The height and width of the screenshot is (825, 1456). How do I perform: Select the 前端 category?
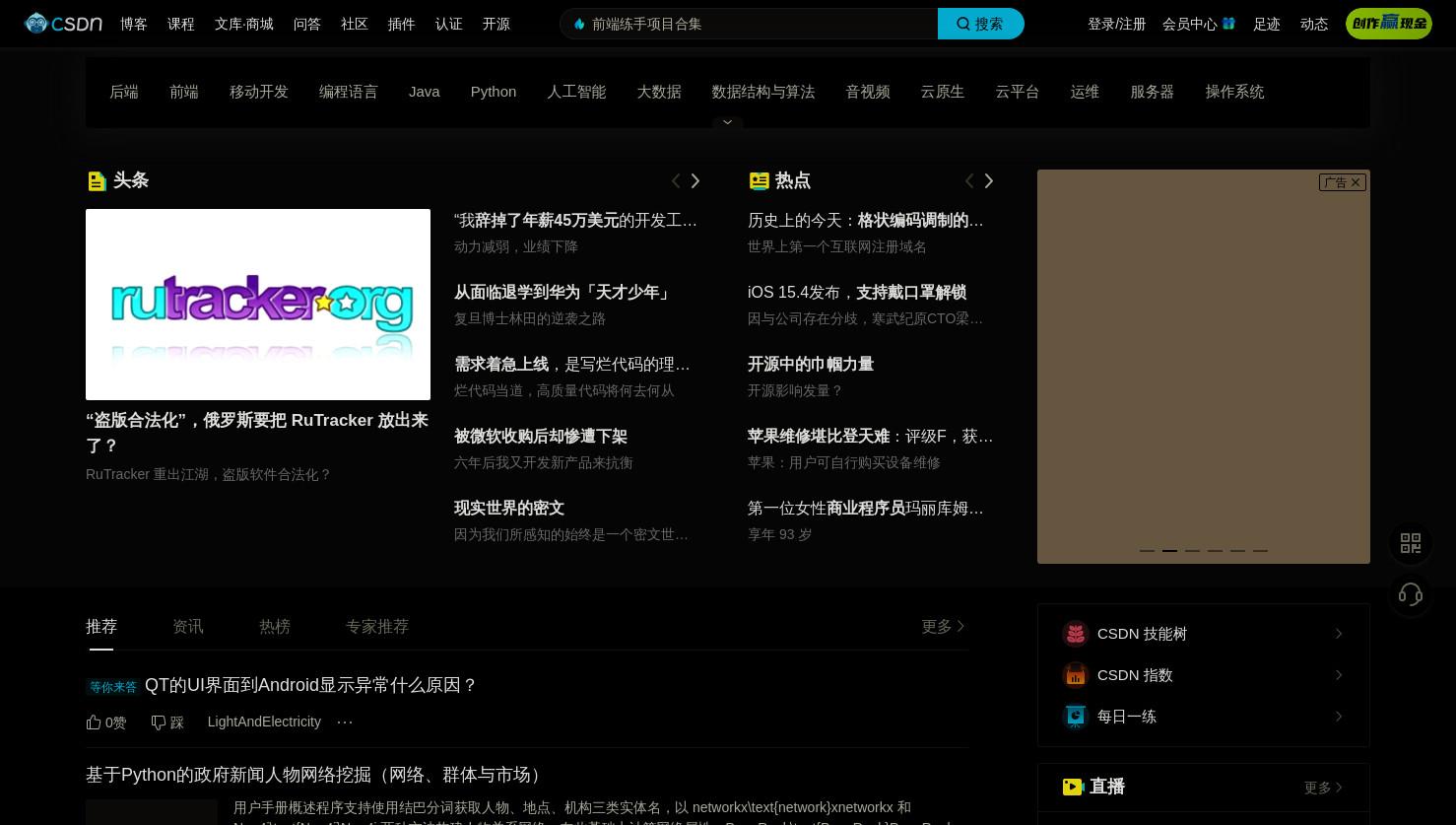click(x=184, y=92)
